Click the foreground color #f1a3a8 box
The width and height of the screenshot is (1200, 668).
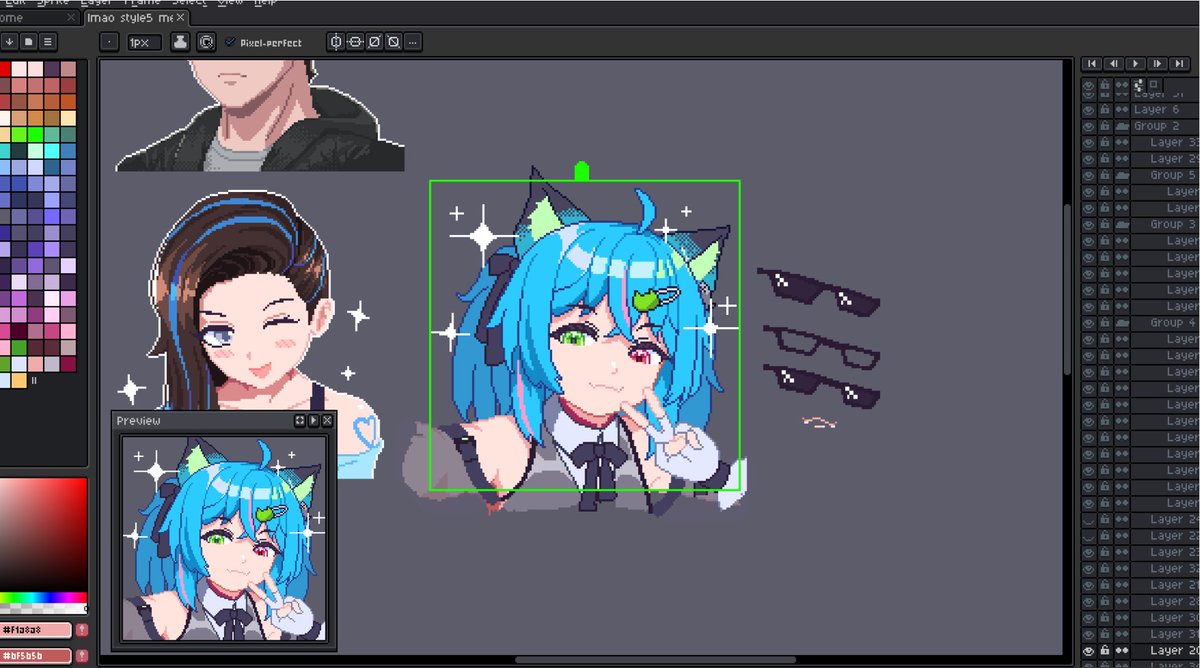point(36,630)
